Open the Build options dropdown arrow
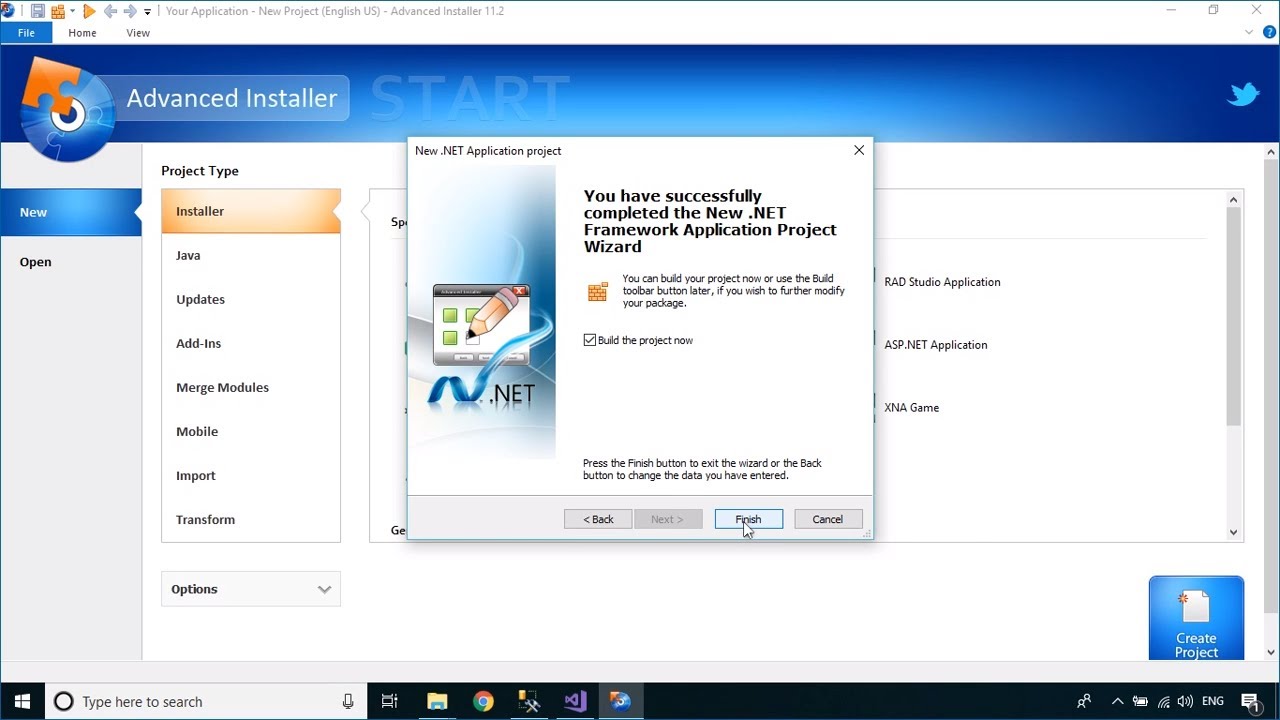This screenshot has height=720, width=1280. [x=72, y=11]
